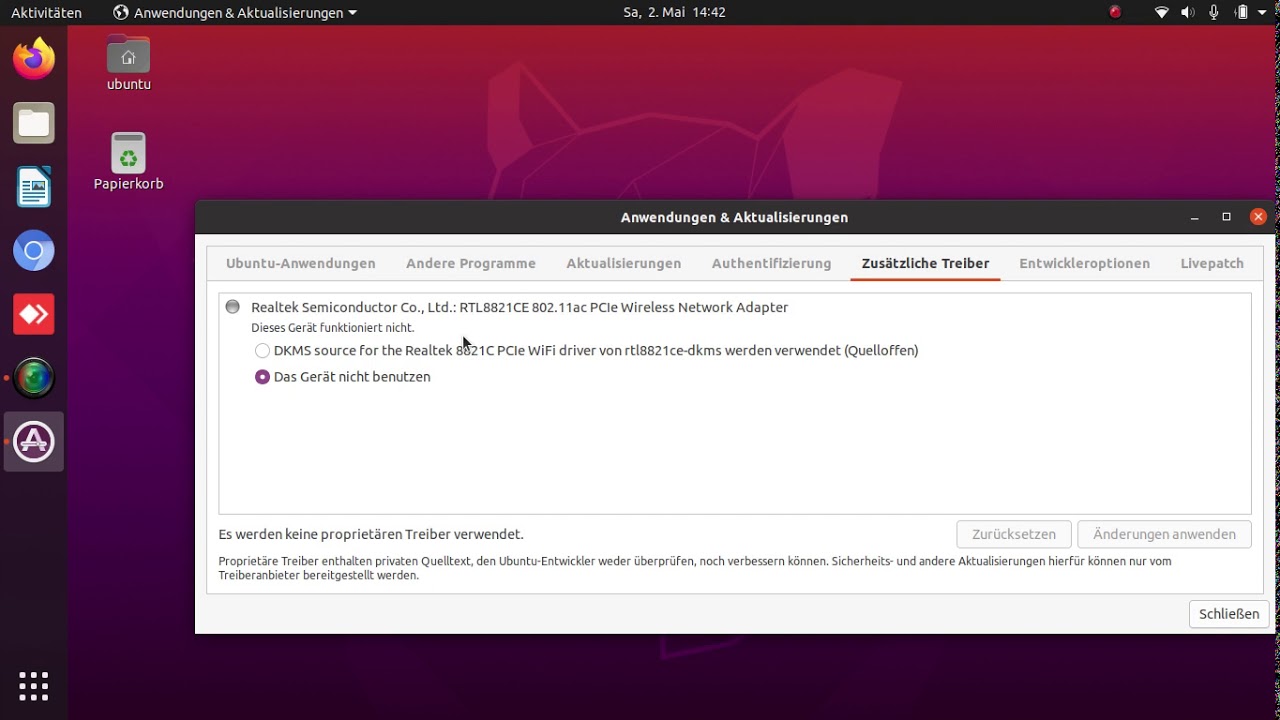Click the Zurücksetzen button
1280x720 pixels.
[x=1014, y=534]
